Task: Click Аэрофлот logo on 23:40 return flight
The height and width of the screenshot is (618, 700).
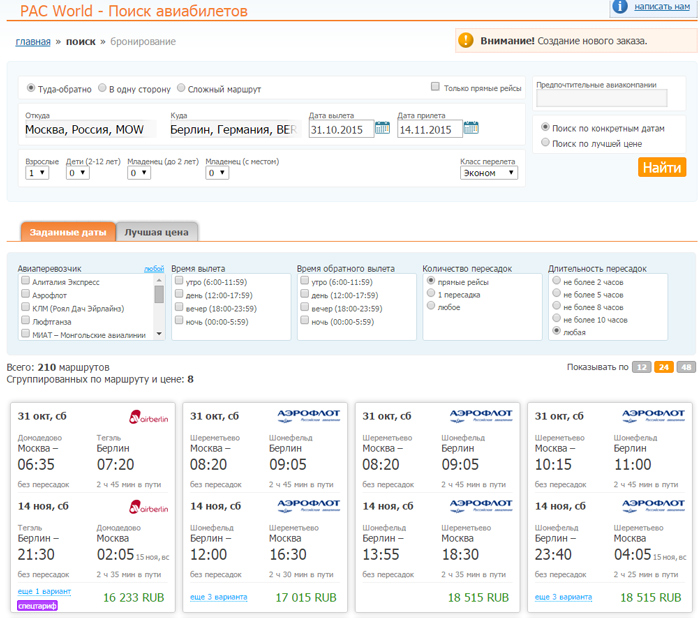Action: (653, 505)
